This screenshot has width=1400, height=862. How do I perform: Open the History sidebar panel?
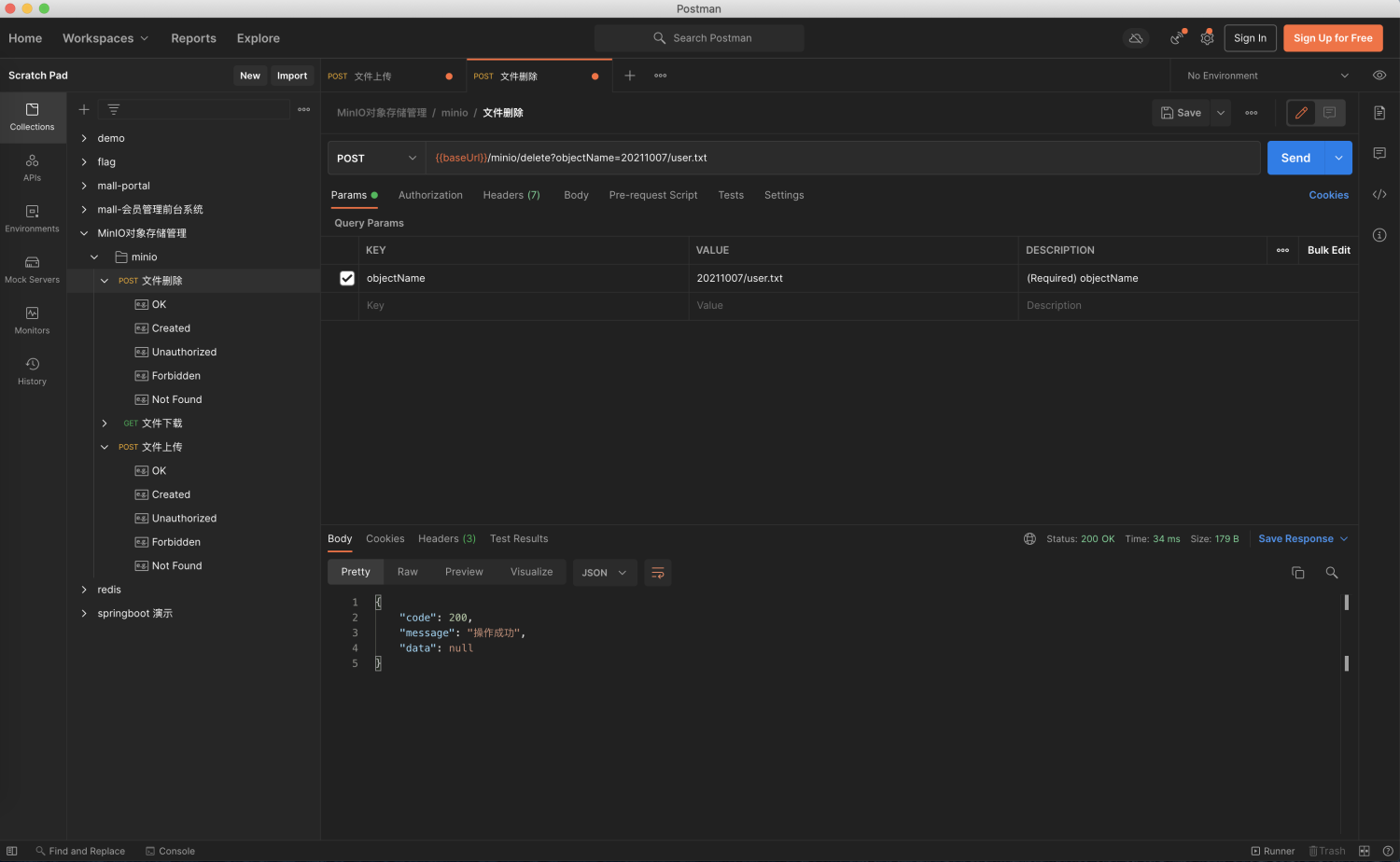[x=33, y=371]
